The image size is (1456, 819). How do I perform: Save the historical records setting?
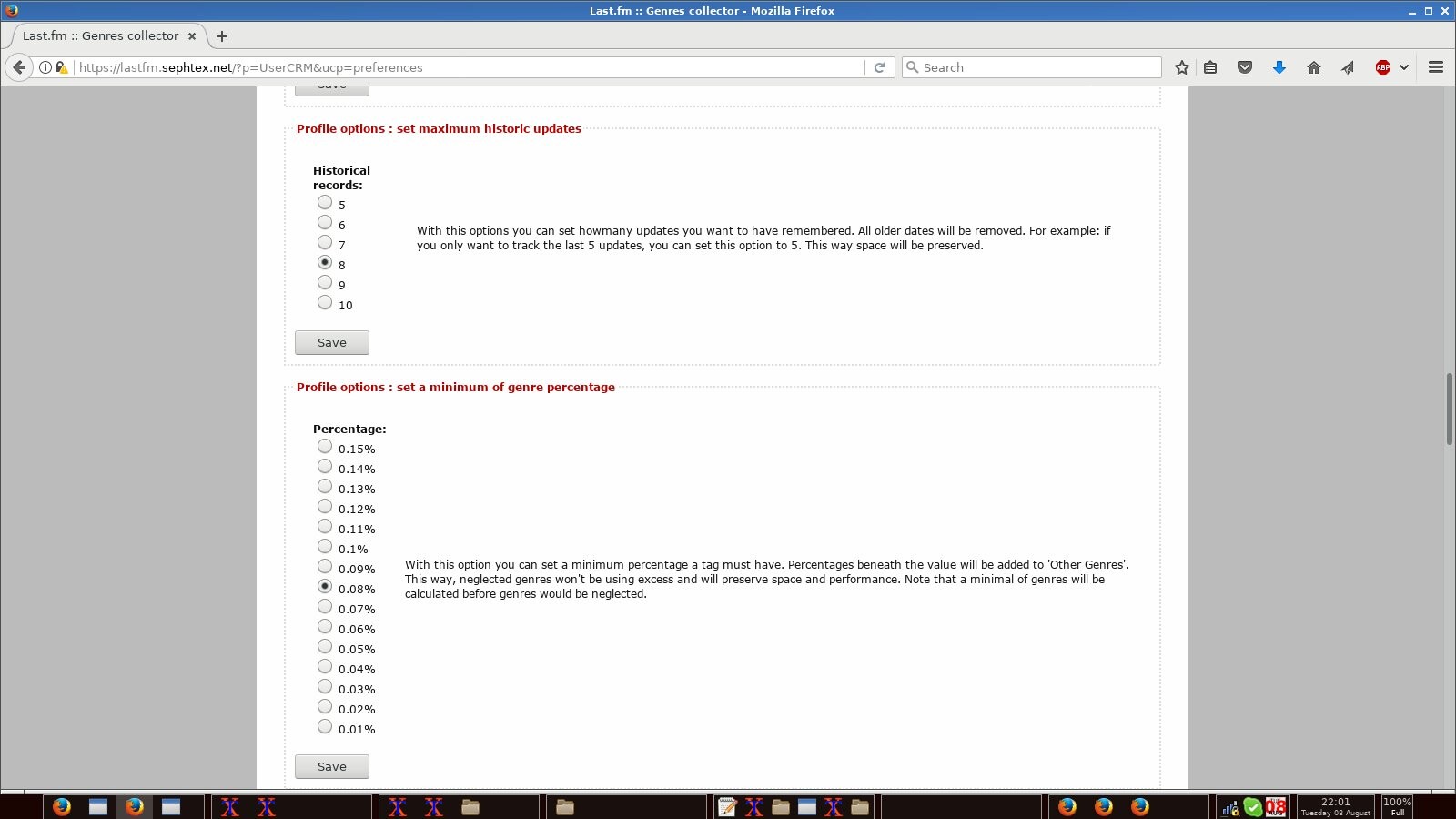331,343
